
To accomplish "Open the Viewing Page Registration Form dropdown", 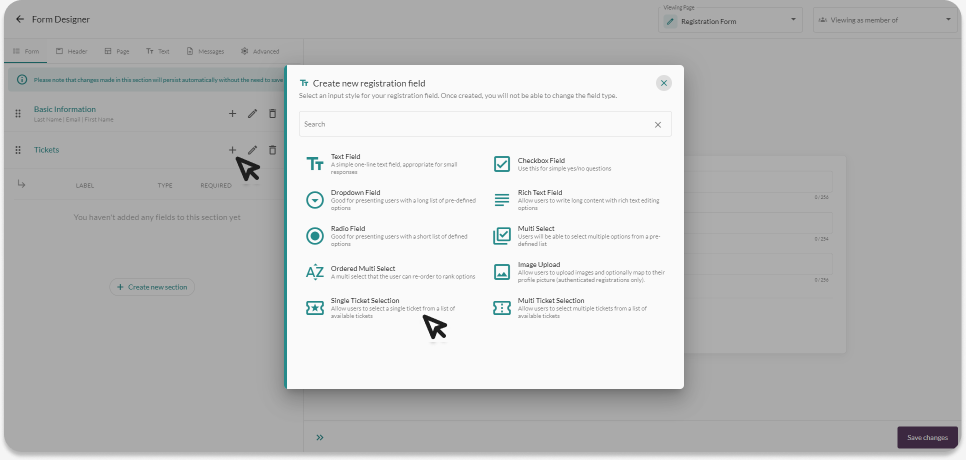I will (731, 20).
